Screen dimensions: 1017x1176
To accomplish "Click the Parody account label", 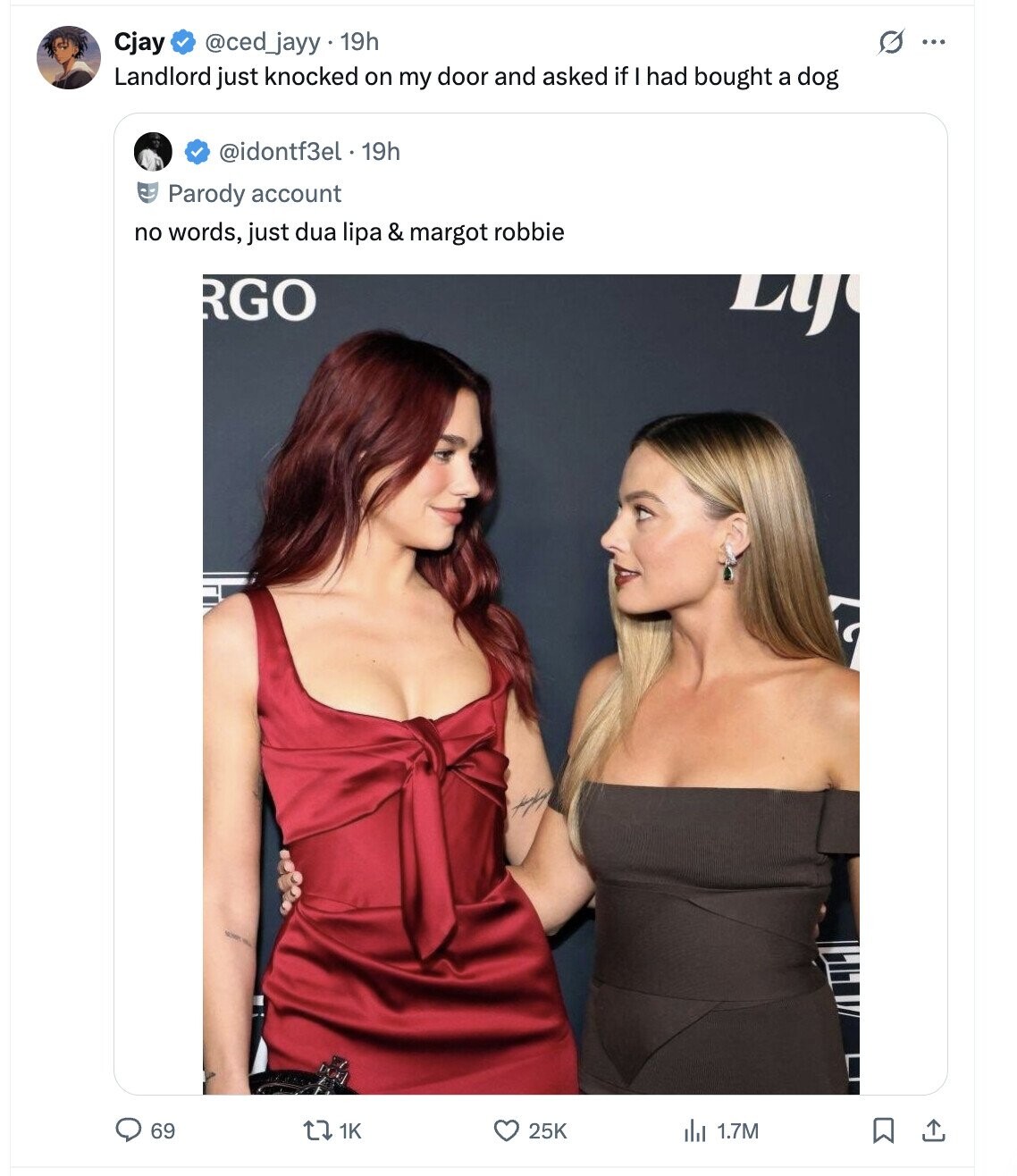I will [254, 193].
